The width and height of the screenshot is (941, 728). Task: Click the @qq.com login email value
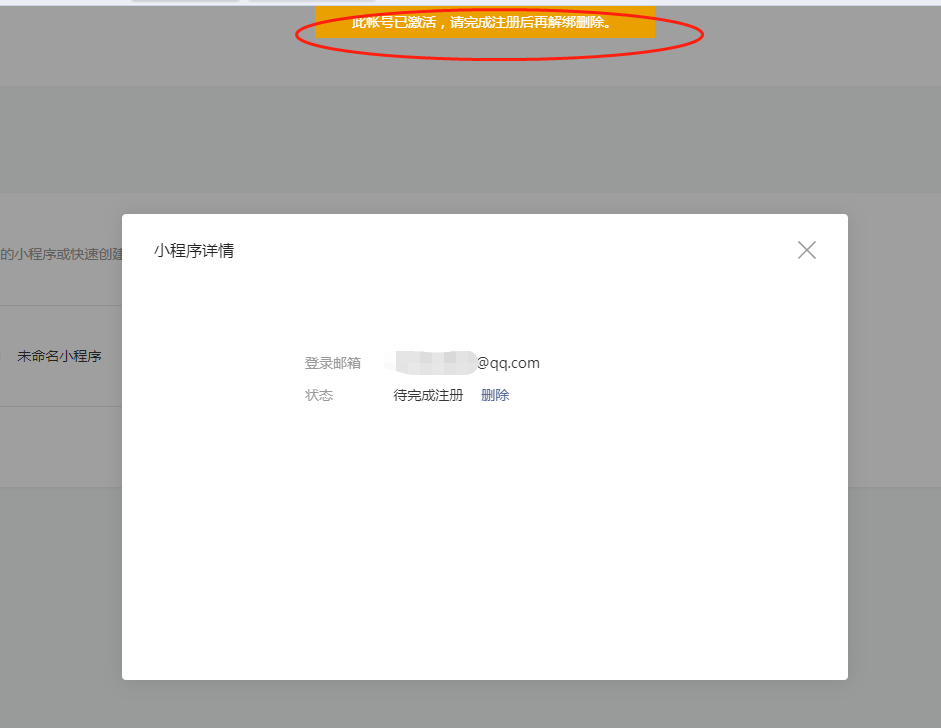click(462, 362)
